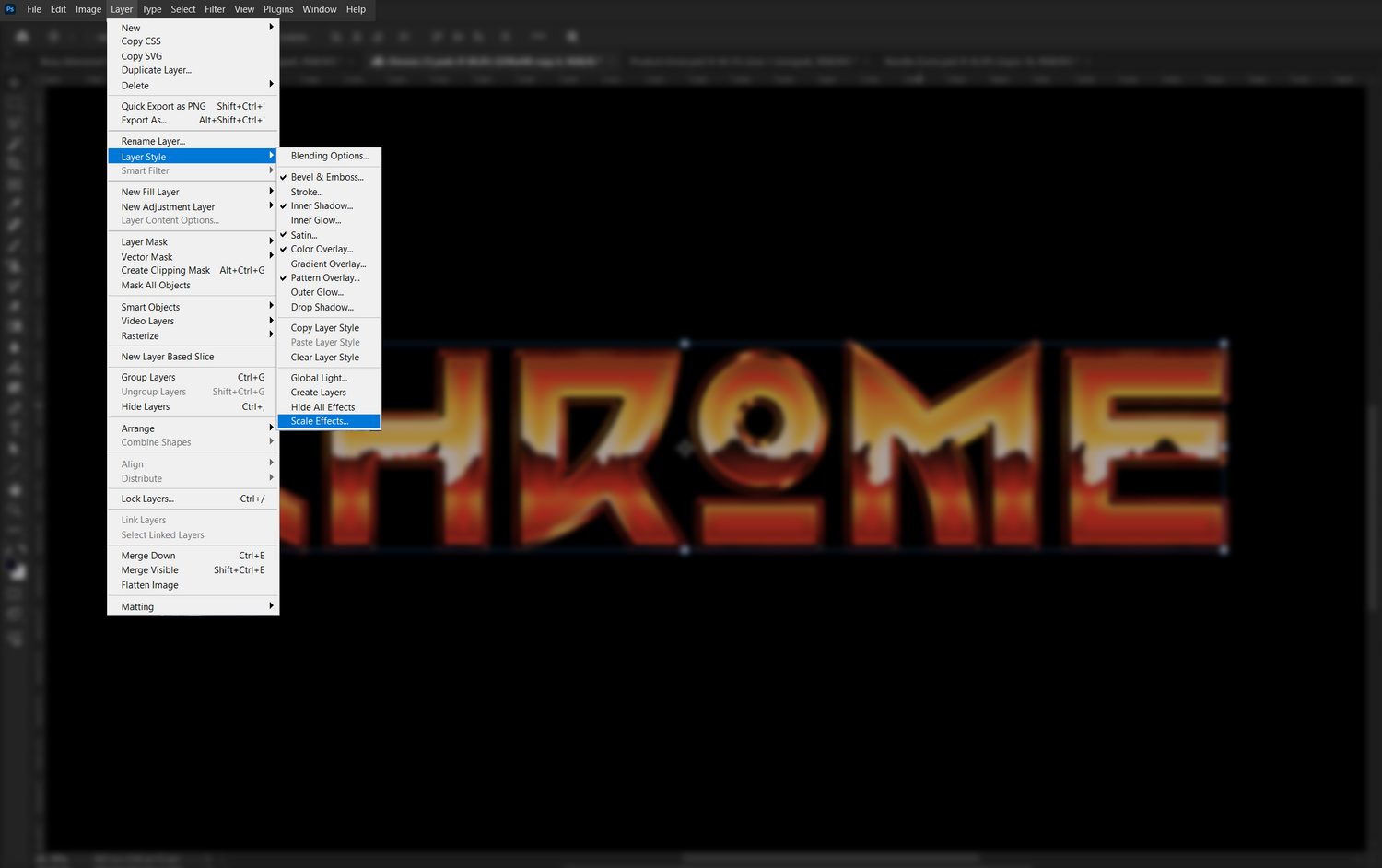Expand the New layer submenu

click(x=193, y=28)
